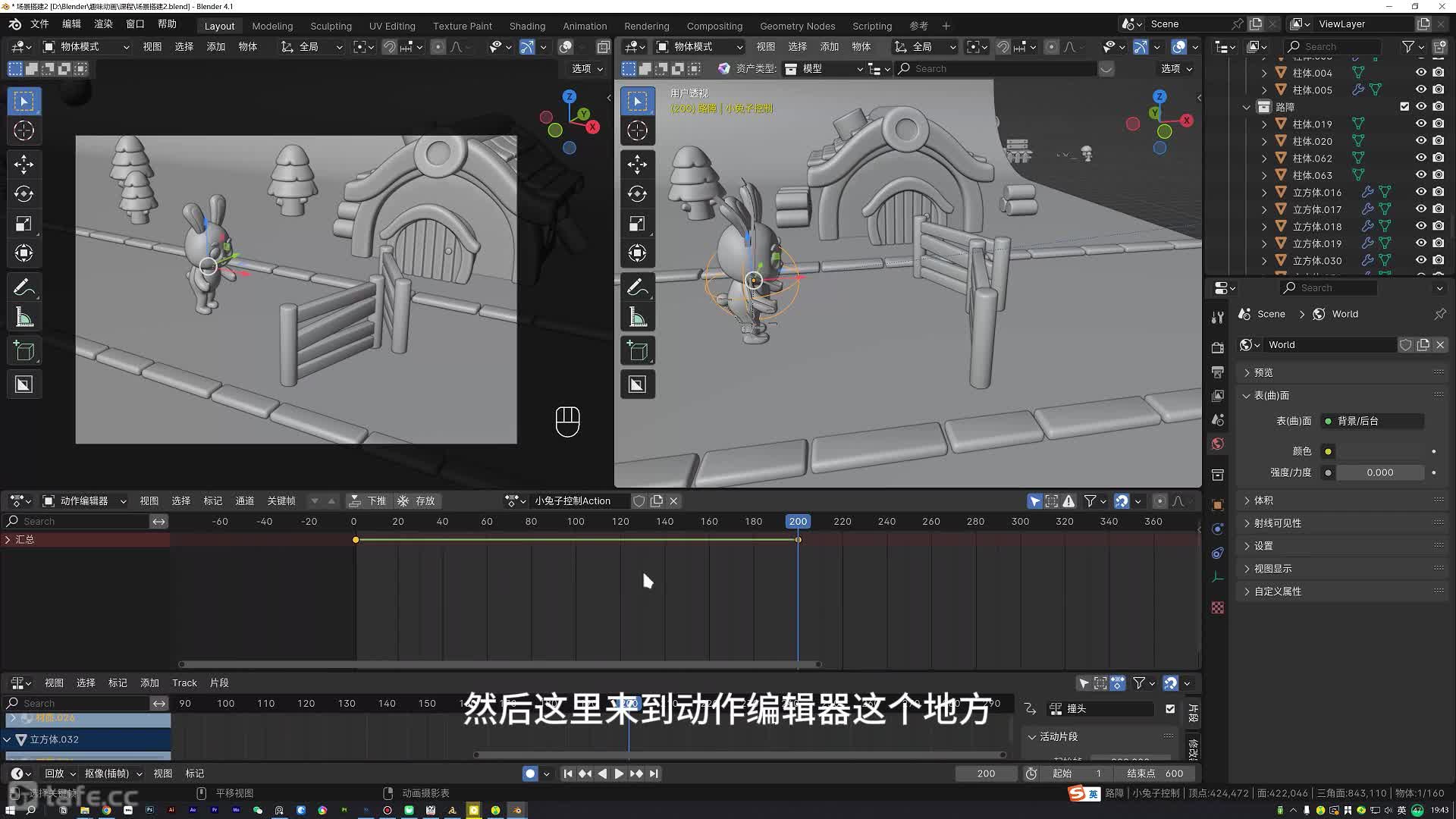Open the 渲染 menu
This screenshot has width=1456, height=819.
[103, 24]
